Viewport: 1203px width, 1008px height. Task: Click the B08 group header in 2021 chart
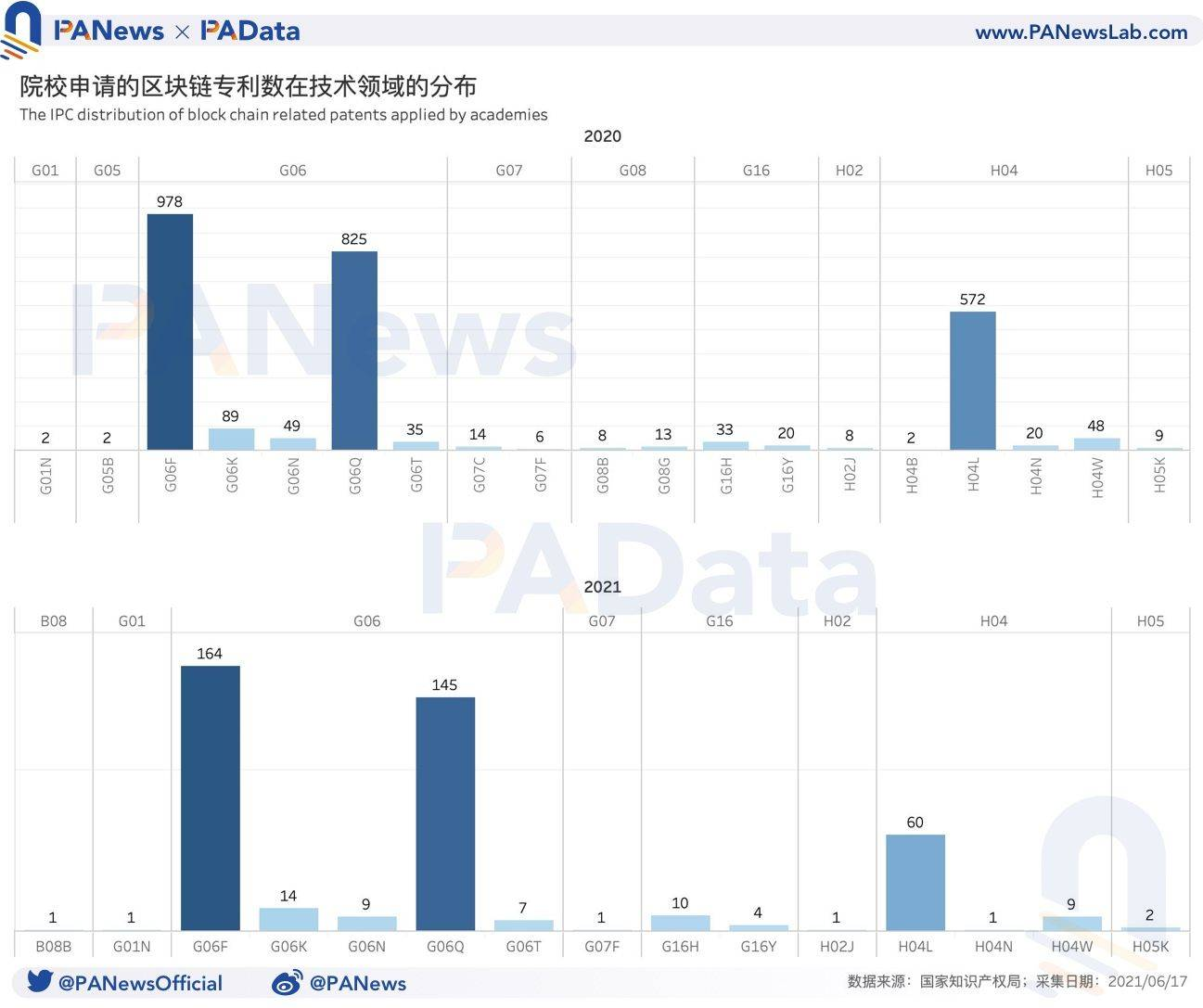pos(54,620)
